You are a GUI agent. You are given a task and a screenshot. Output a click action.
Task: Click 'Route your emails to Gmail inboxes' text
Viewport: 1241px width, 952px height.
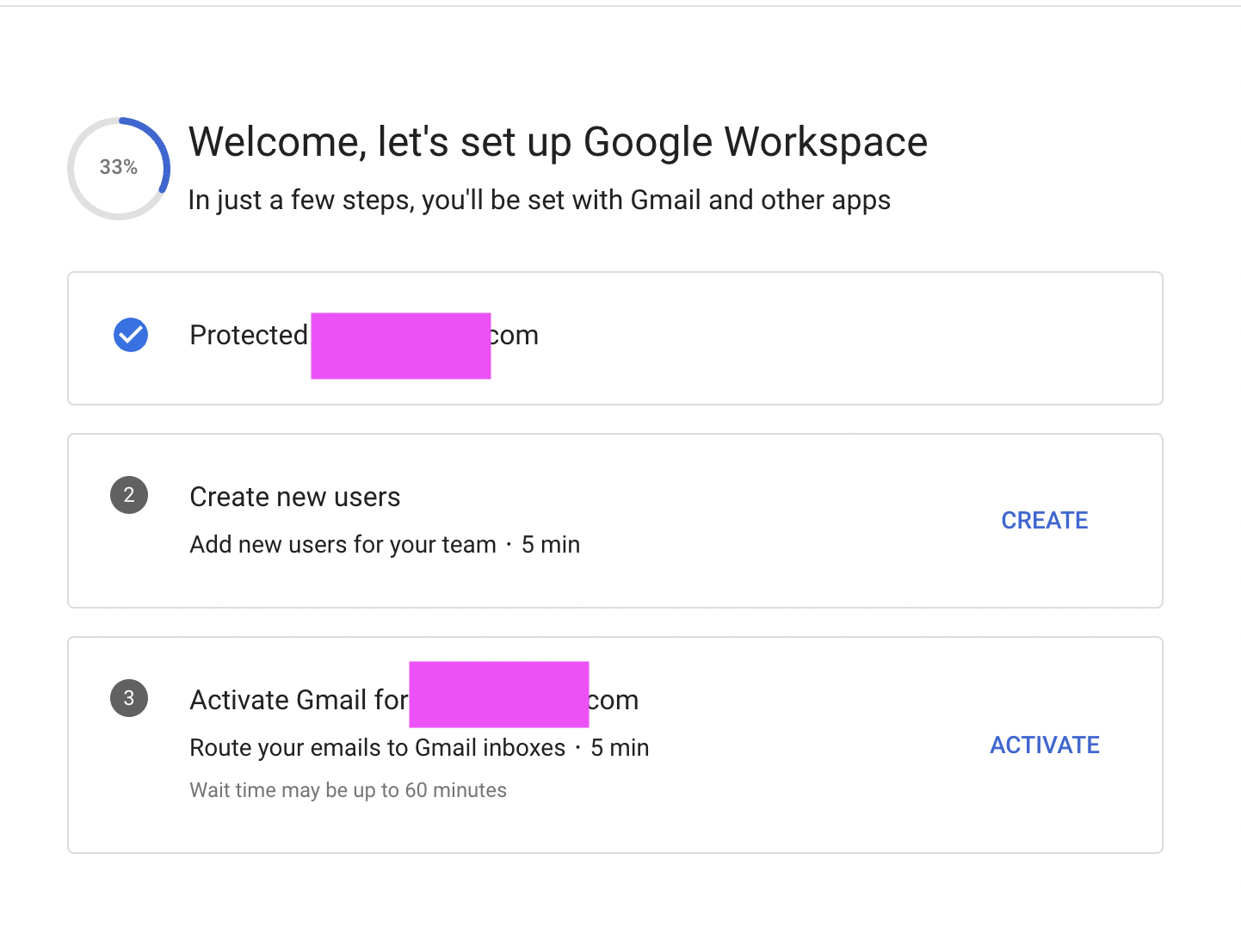tap(377, 748)
